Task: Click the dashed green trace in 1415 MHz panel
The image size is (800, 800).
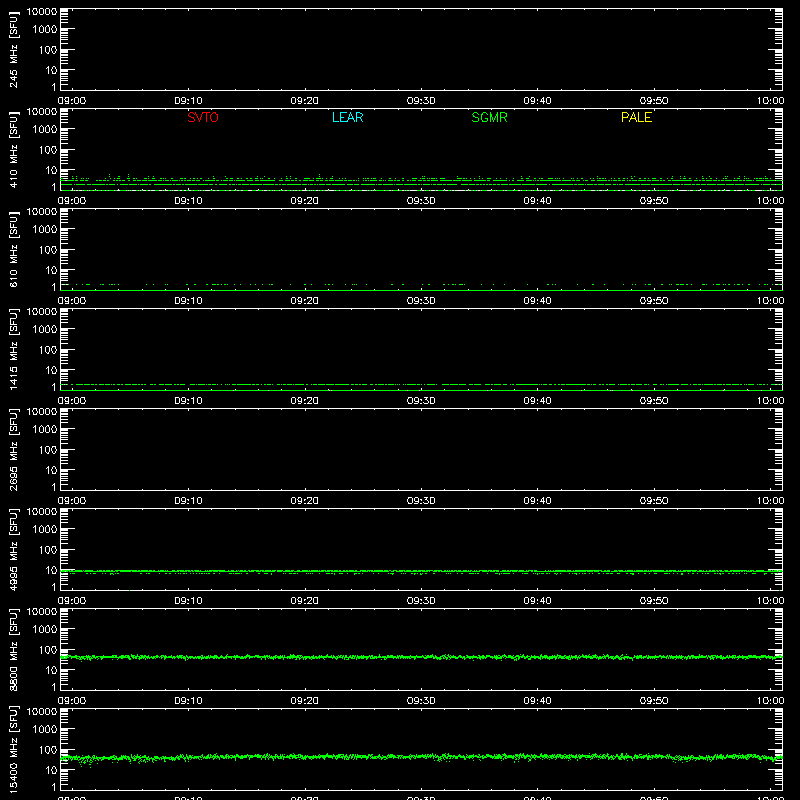Action: pos(421,384)
